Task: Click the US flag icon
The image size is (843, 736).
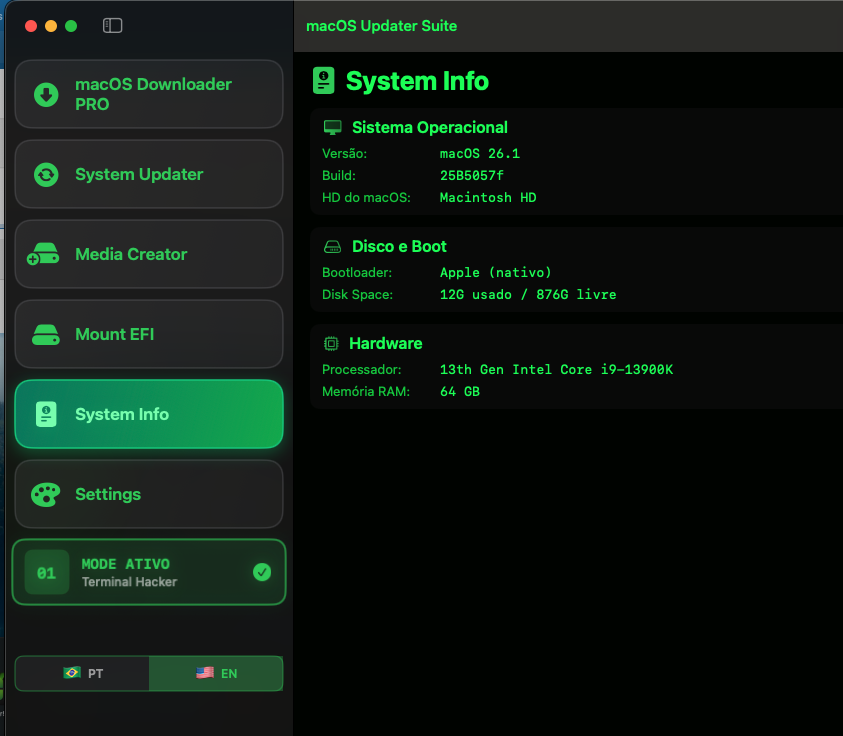Action: 205,673
